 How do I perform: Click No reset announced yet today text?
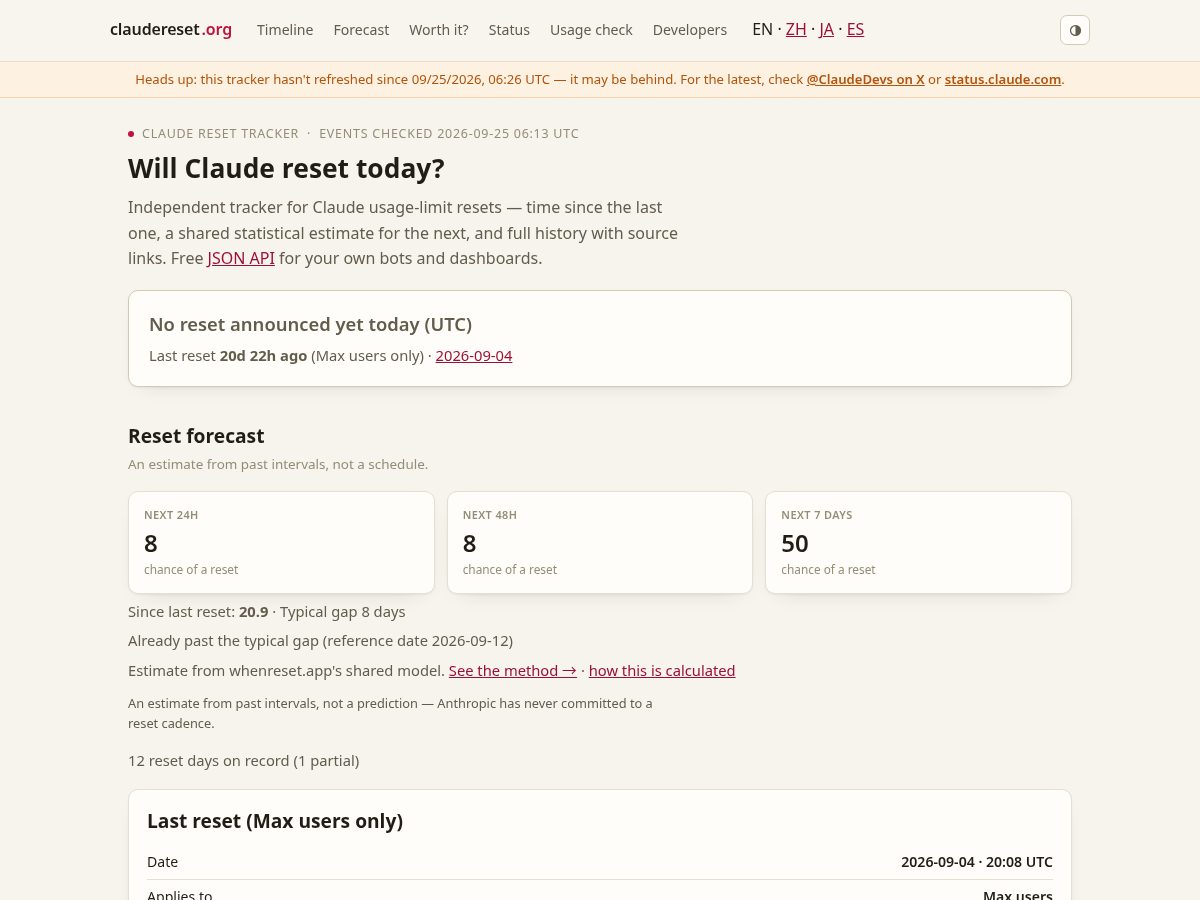310,324
